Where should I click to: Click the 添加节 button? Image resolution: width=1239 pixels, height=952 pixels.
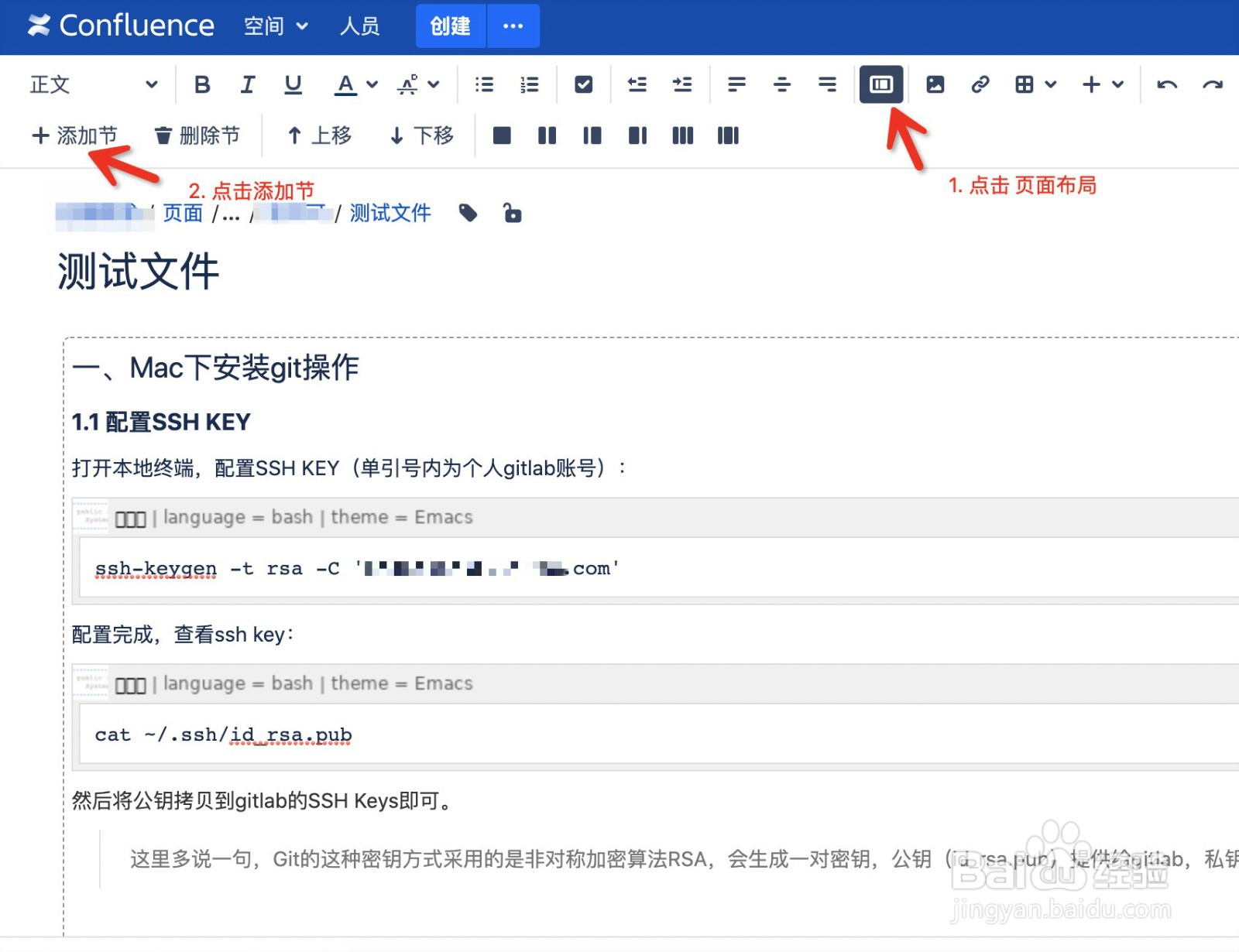coord(76,135)
